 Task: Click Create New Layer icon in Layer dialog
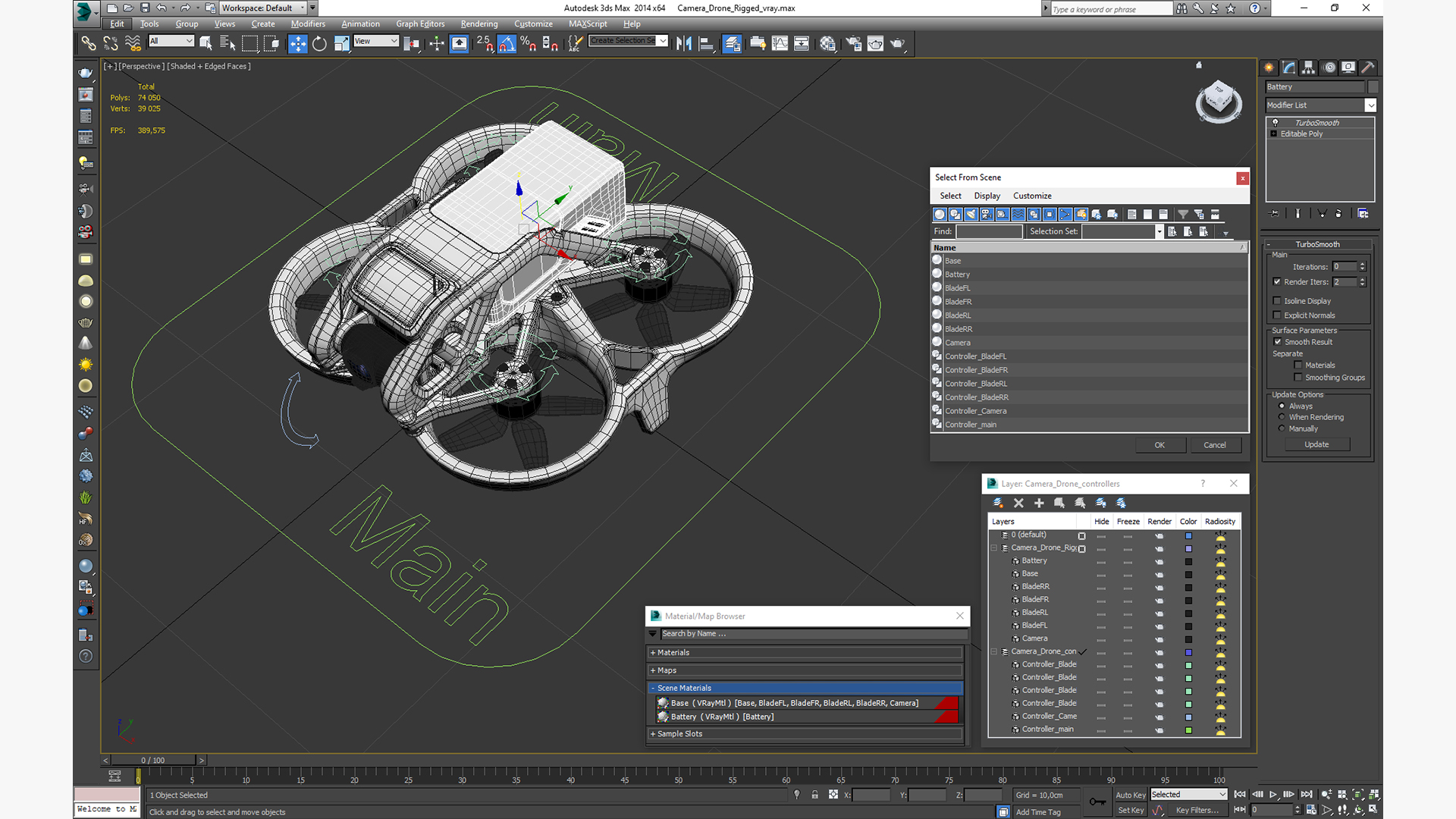(x=998, y=503)
